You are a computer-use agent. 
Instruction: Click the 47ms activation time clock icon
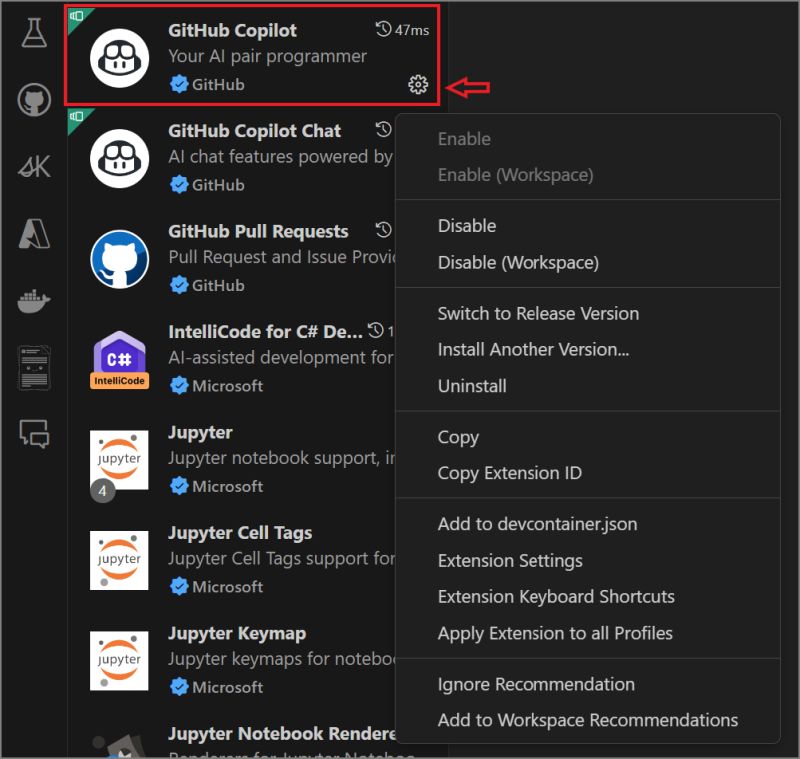(381, 30)
